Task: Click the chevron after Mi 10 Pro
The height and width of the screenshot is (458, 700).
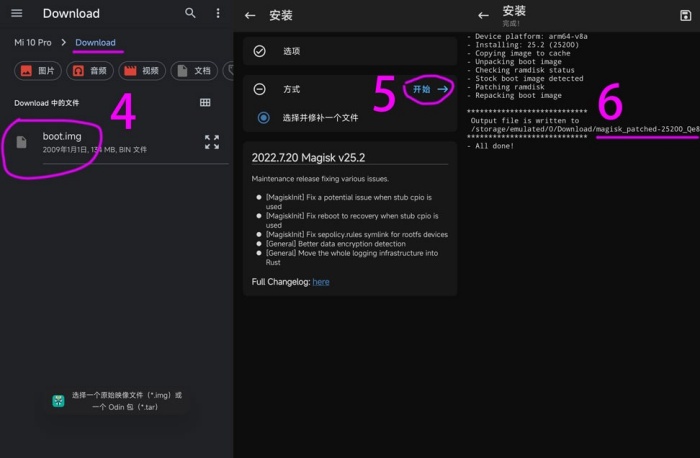Action: click(x=63, y=43)
